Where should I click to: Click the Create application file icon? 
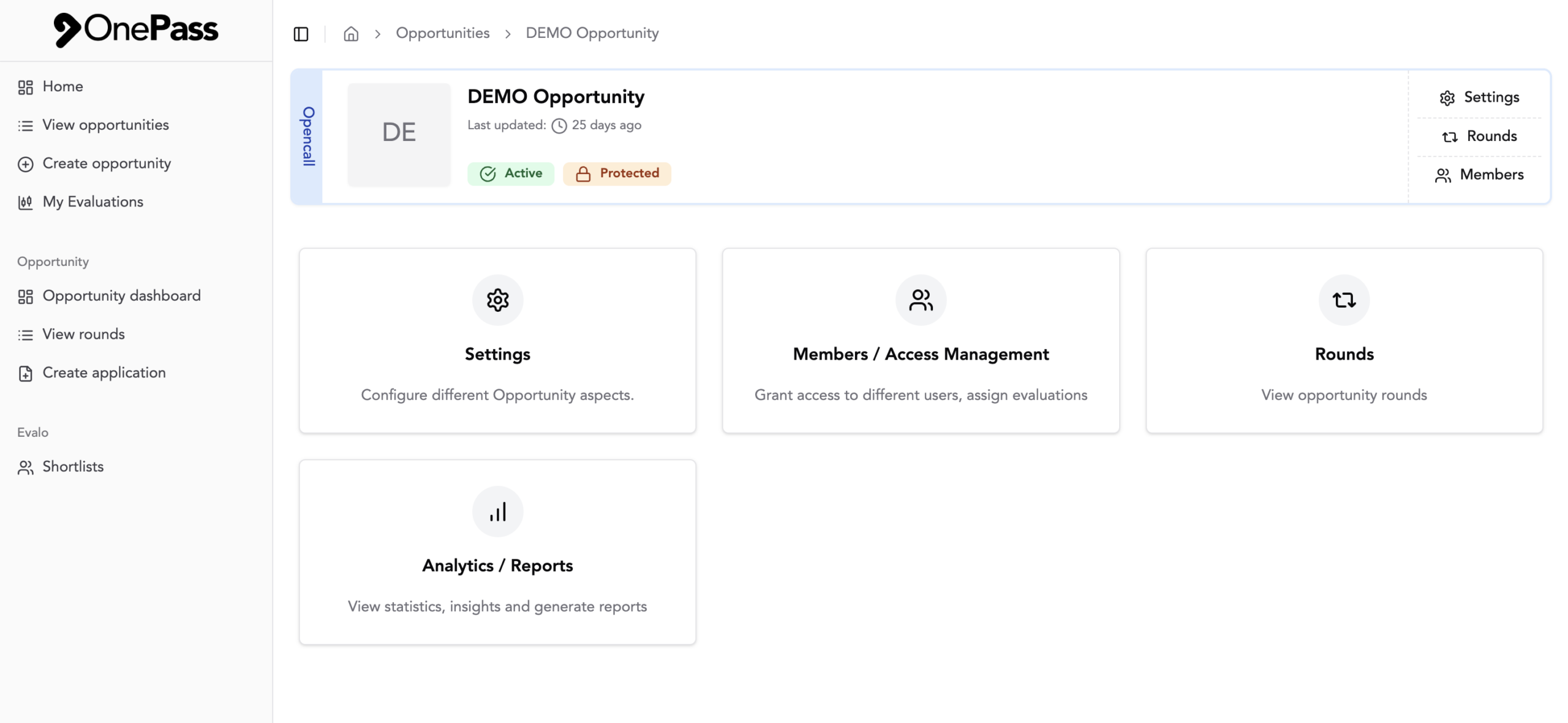25,374
